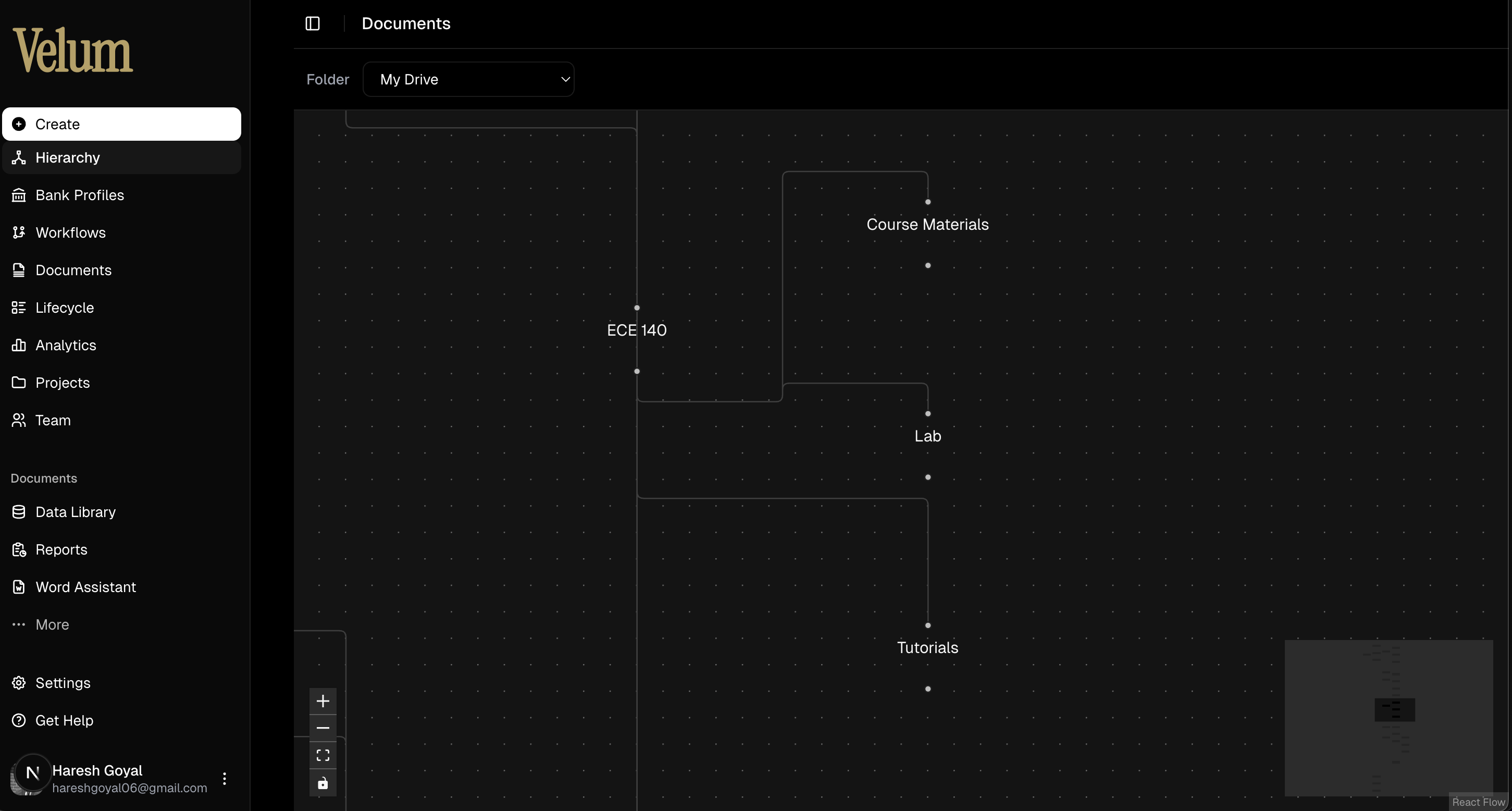Click the zoom out minus control
Viewport: 1512px width, 811px height.
click(323, 728)
